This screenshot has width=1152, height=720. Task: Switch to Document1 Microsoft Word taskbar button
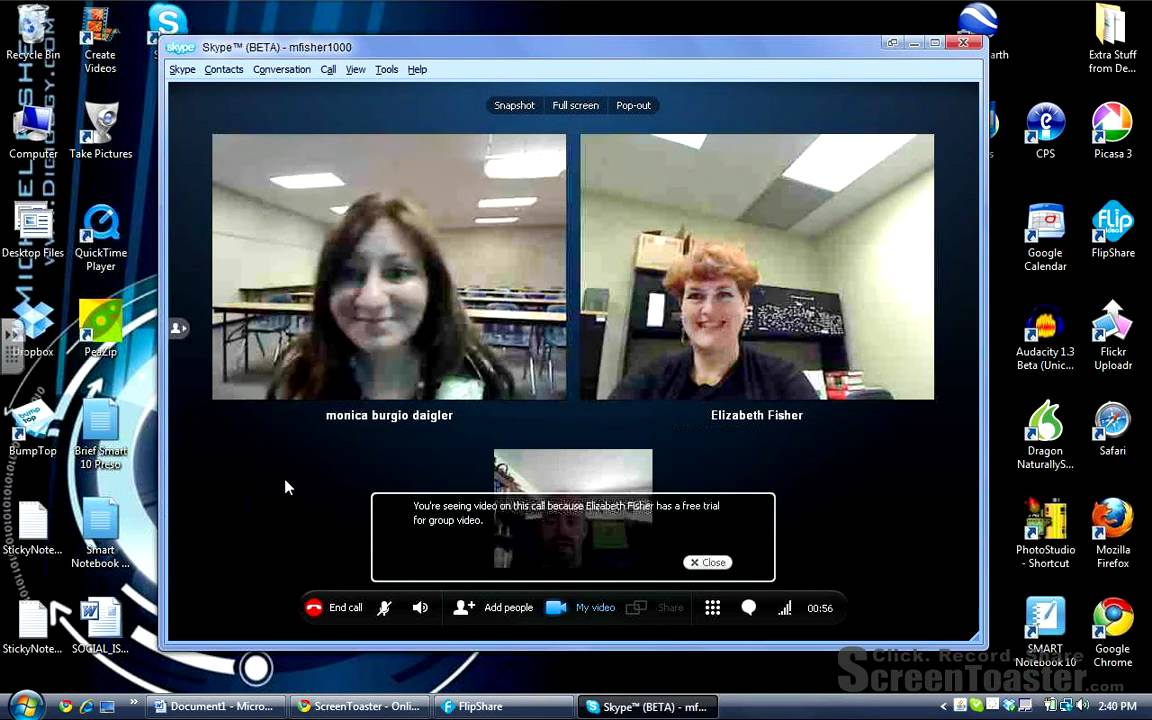pos(213,707)
